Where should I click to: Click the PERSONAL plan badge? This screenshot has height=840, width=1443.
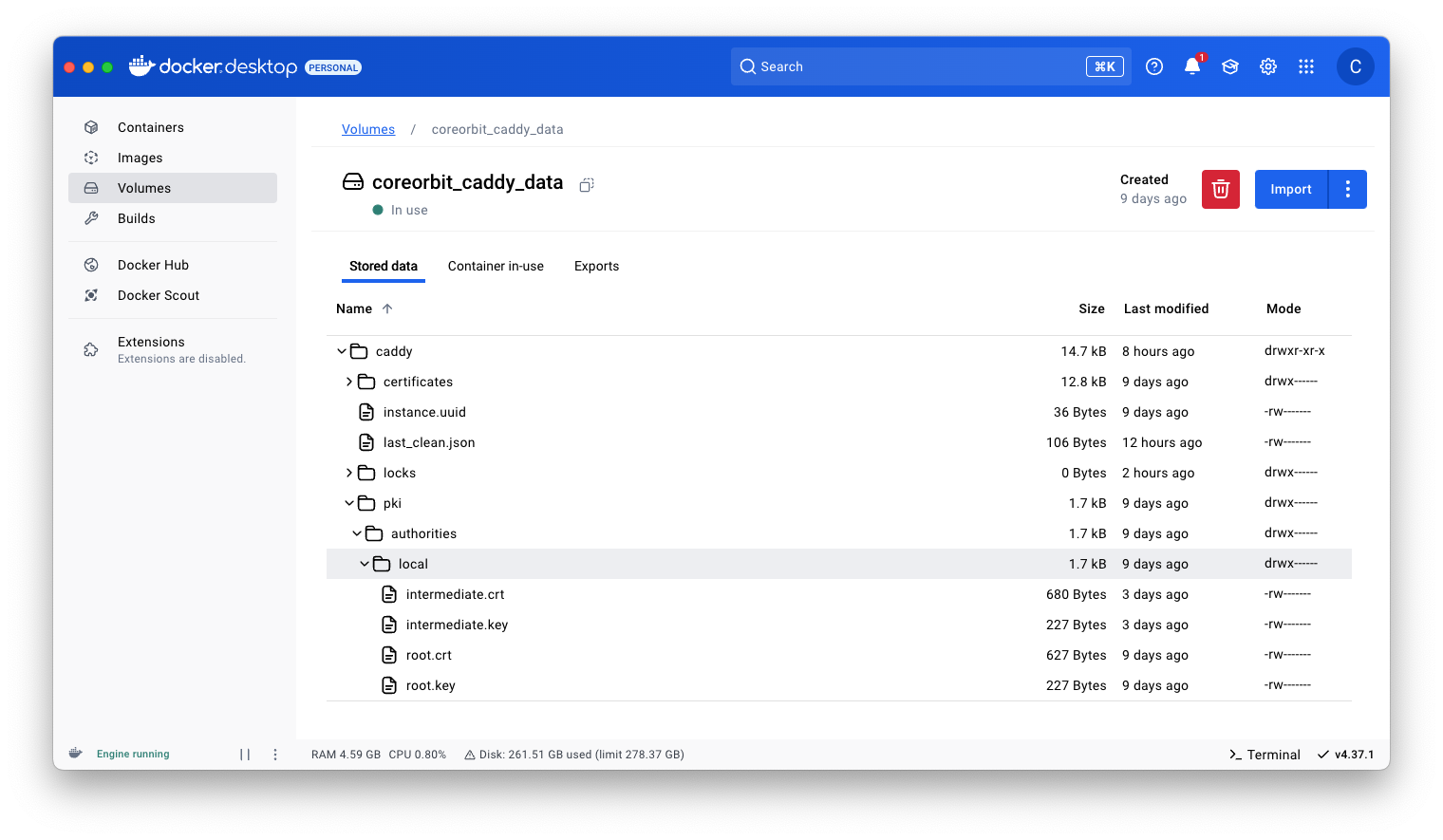333,67
